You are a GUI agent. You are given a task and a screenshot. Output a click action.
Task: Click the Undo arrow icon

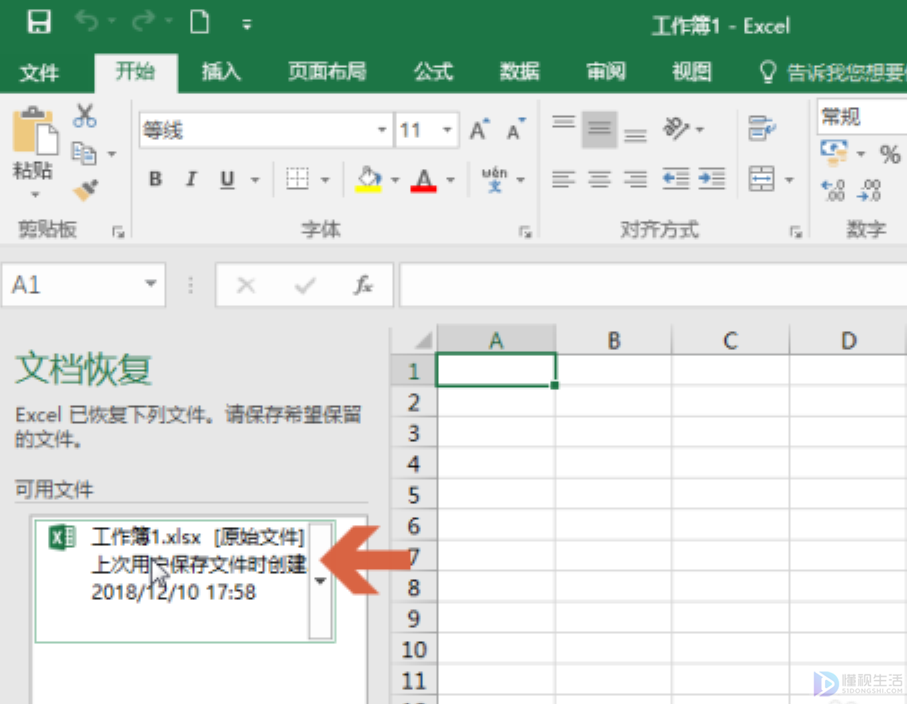pyautogui.click(x=87, y=22)
